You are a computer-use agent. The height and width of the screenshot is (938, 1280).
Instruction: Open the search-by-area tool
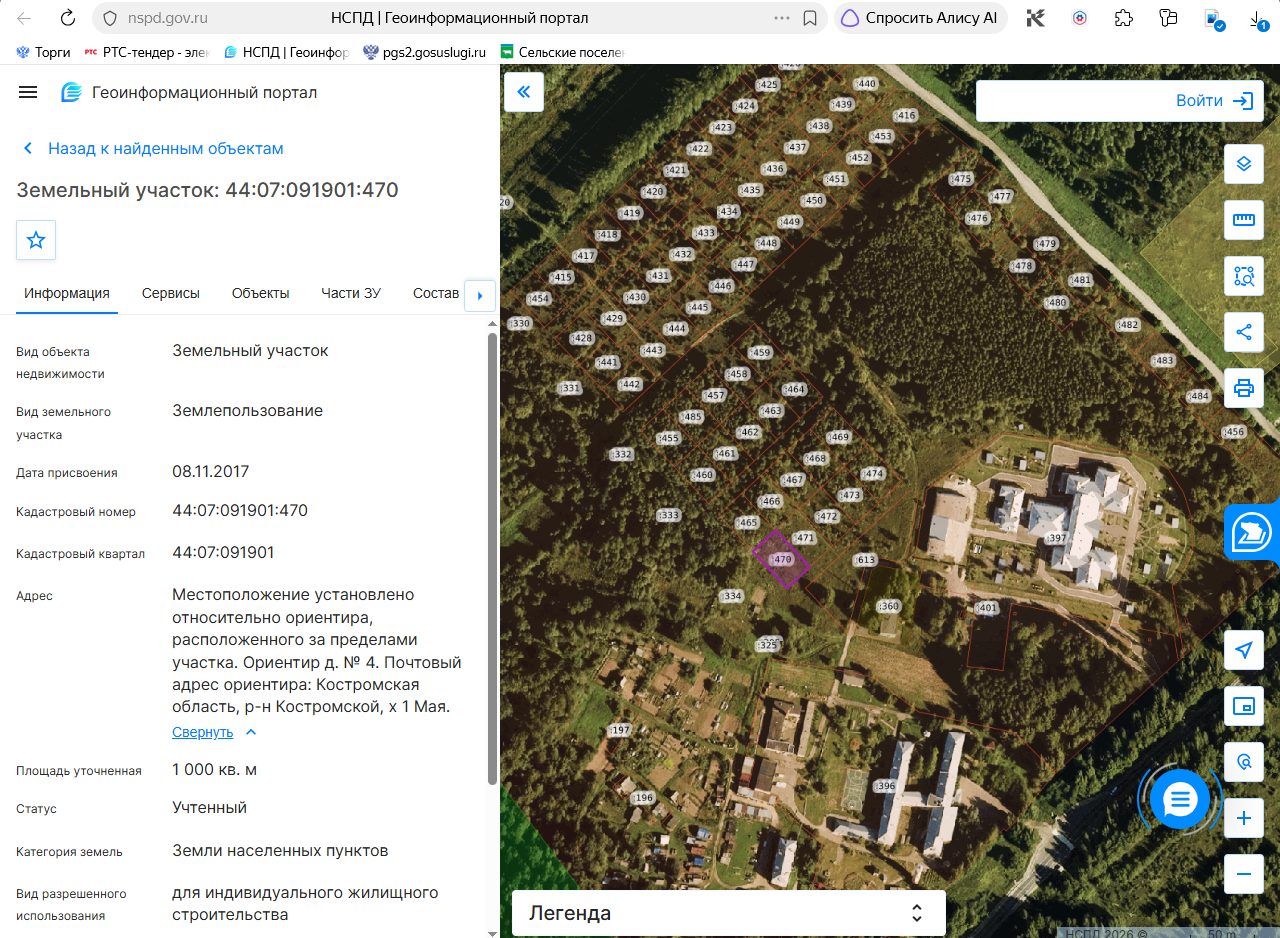tap(1244, 276)
